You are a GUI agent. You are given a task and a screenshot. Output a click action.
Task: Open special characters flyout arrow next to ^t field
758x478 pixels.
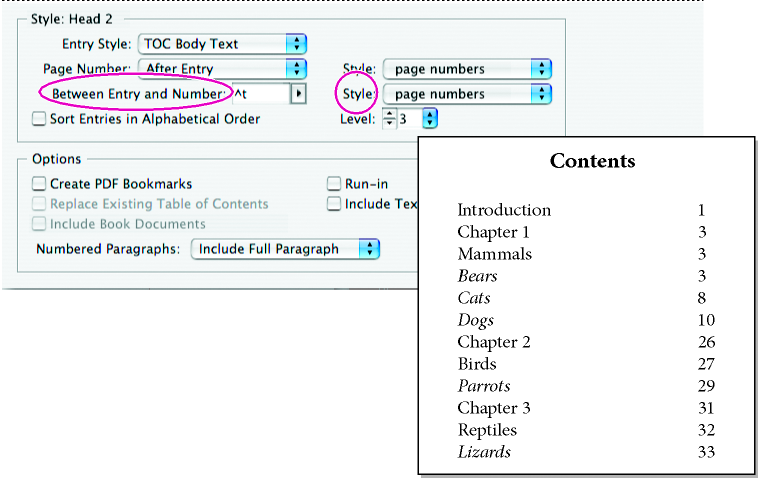coord(297,94)
